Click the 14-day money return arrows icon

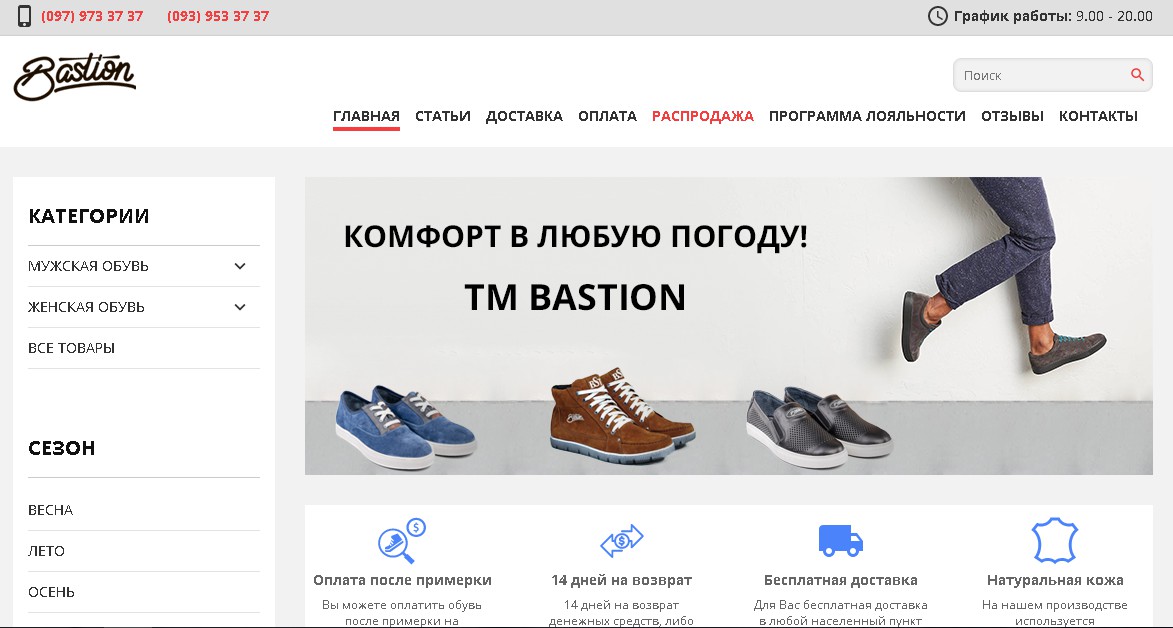pyautogui.click(x=622, y=540)
